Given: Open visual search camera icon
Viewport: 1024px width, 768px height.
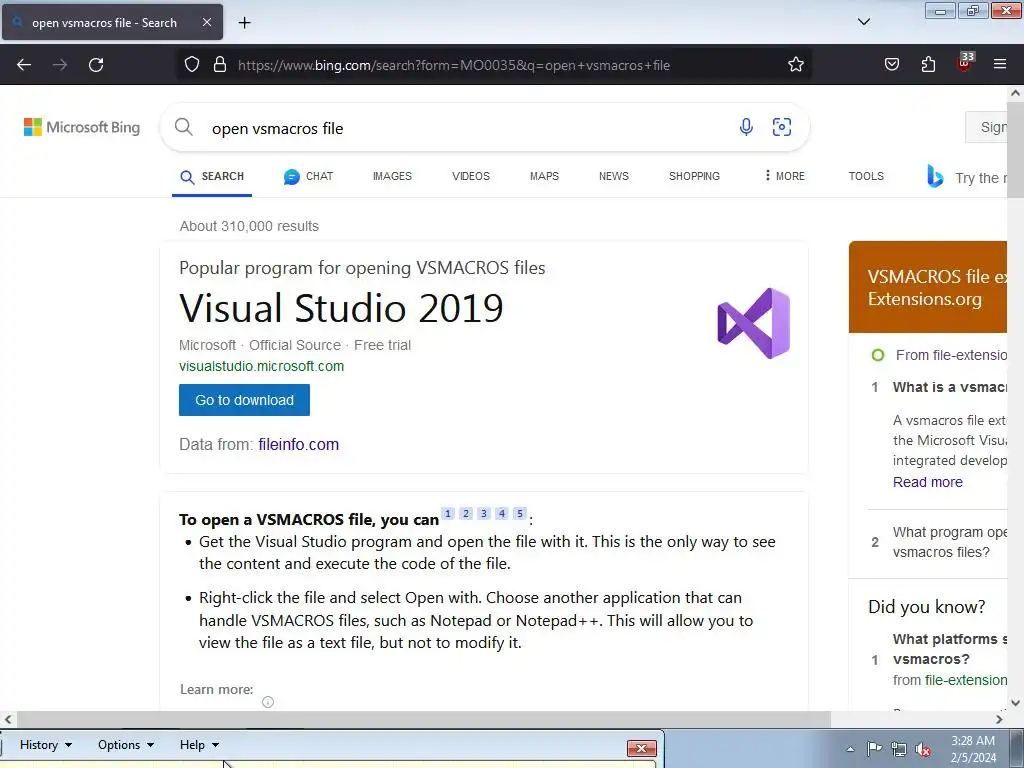Looking at the screenshot, I should tap(782, 127).
